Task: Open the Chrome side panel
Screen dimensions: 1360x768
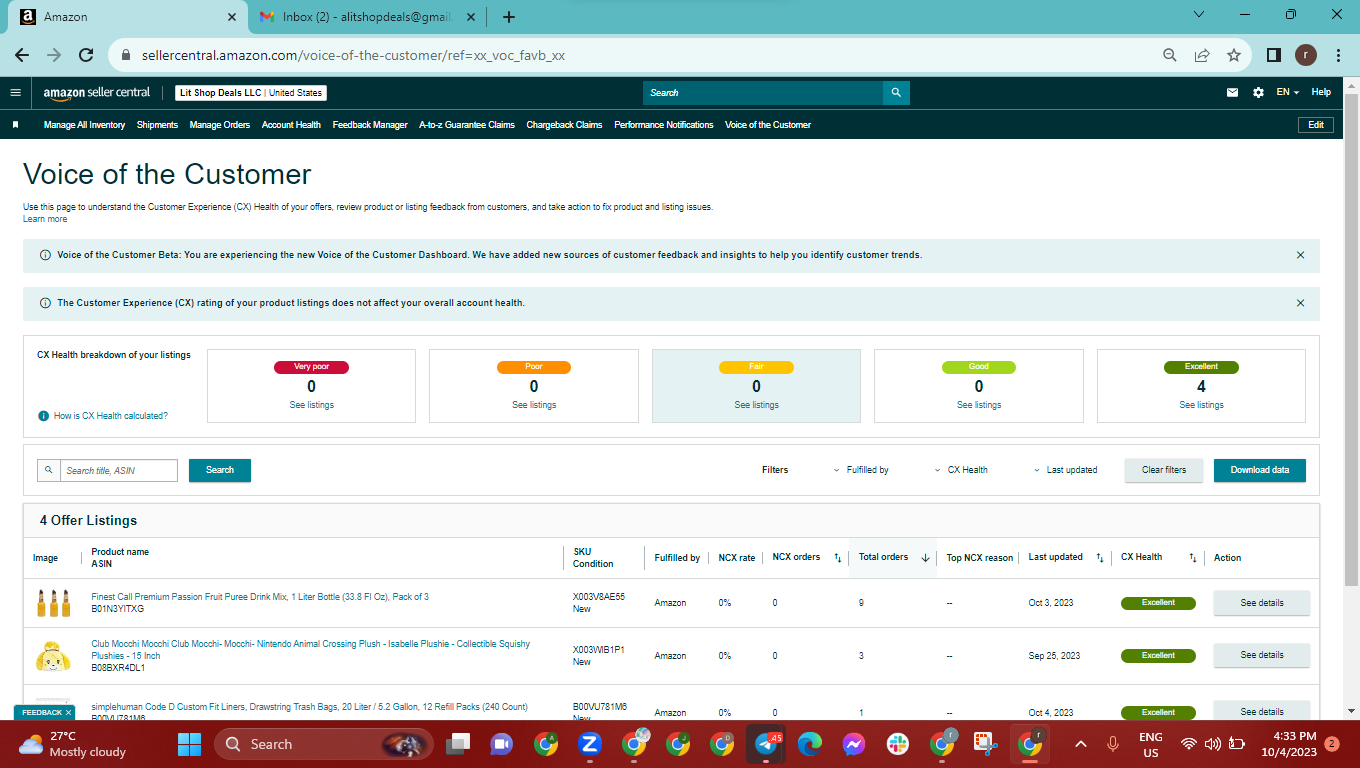Action: [1274, 56]
